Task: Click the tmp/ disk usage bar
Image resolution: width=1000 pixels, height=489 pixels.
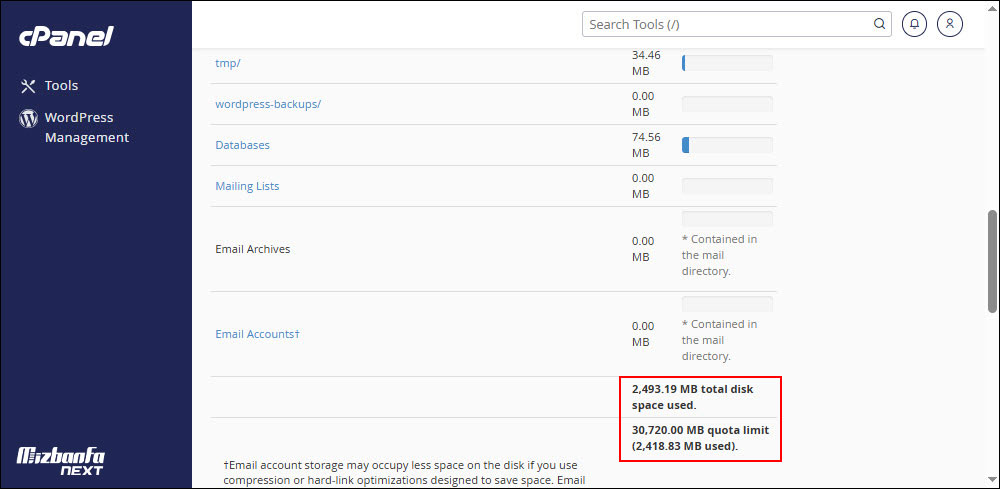Action: [x=727, y=63]
